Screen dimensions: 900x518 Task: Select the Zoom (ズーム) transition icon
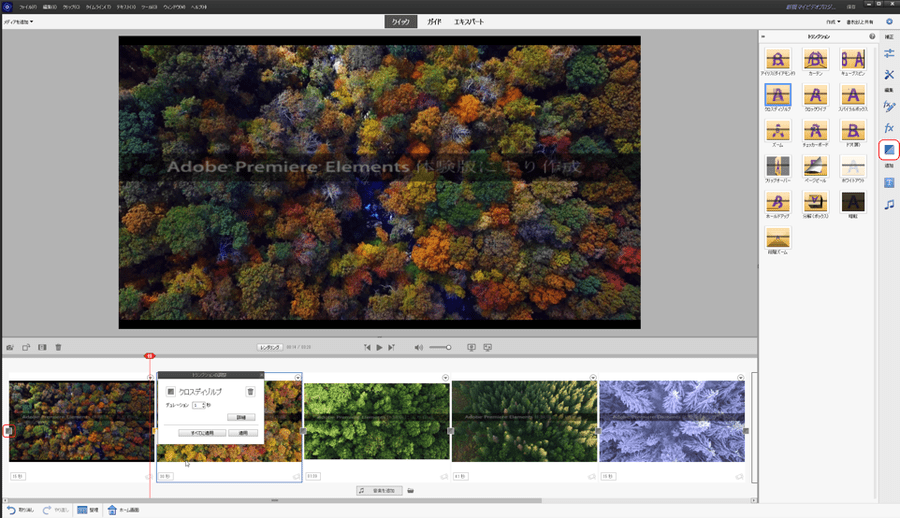[x=778, y=131]
